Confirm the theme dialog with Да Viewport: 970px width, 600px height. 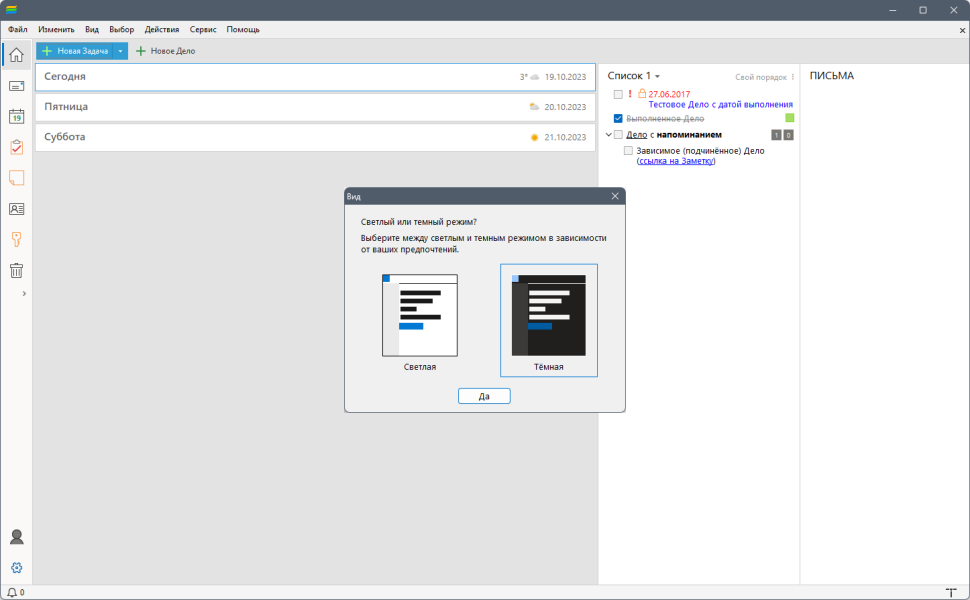point(484,396)
